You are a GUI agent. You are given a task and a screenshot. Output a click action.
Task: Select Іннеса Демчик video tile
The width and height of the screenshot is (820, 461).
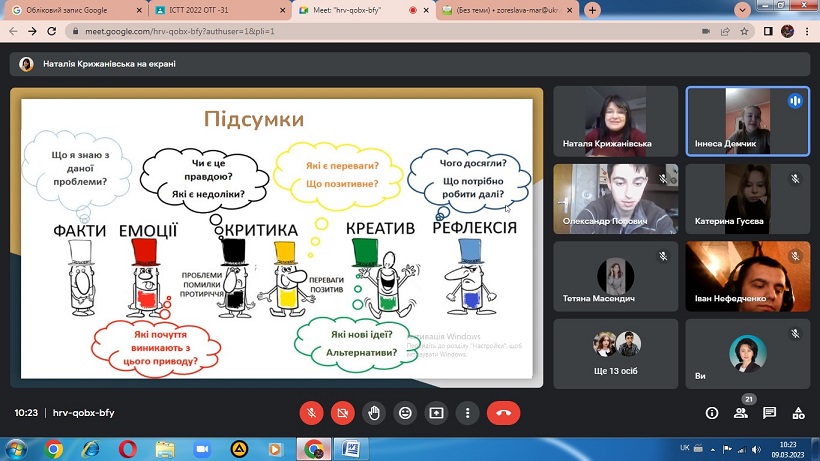click(748, 121)
